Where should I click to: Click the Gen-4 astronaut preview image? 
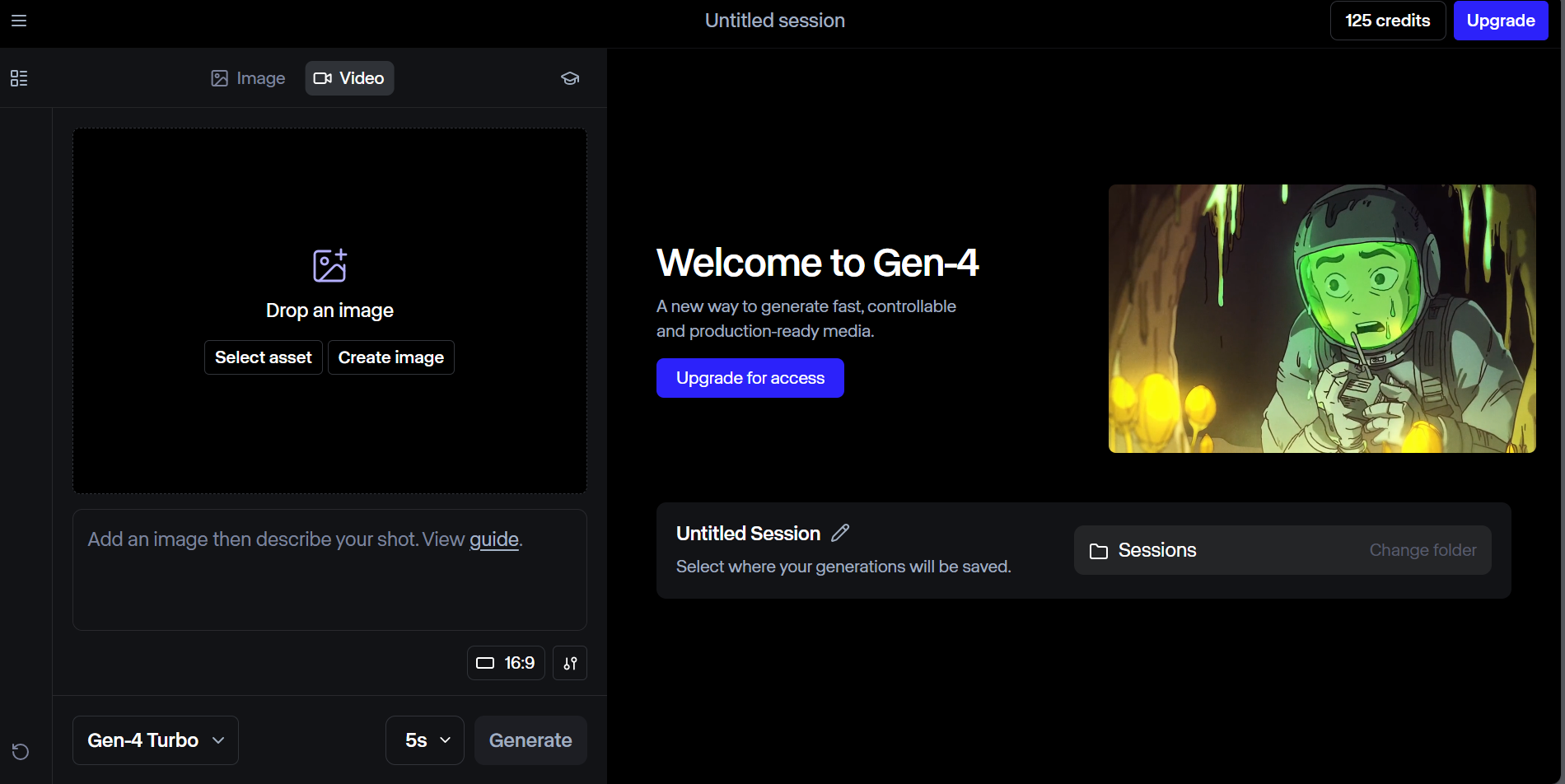pos(1322,319)
